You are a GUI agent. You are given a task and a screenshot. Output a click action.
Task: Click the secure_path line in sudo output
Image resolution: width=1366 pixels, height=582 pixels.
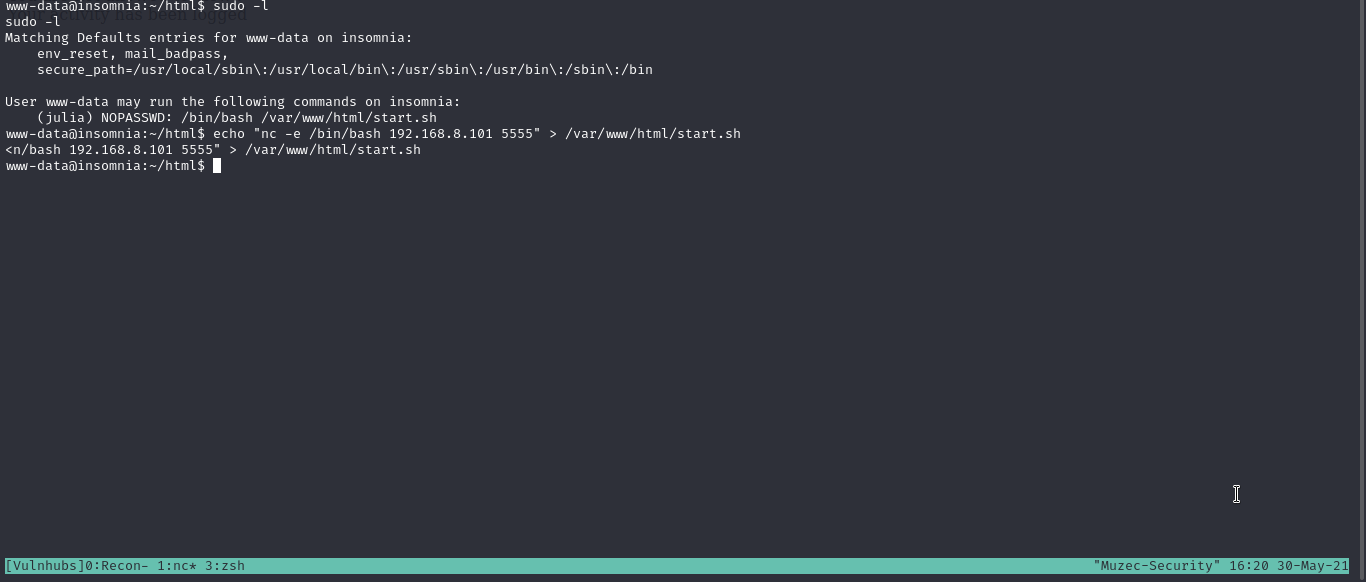coord(345,70)
